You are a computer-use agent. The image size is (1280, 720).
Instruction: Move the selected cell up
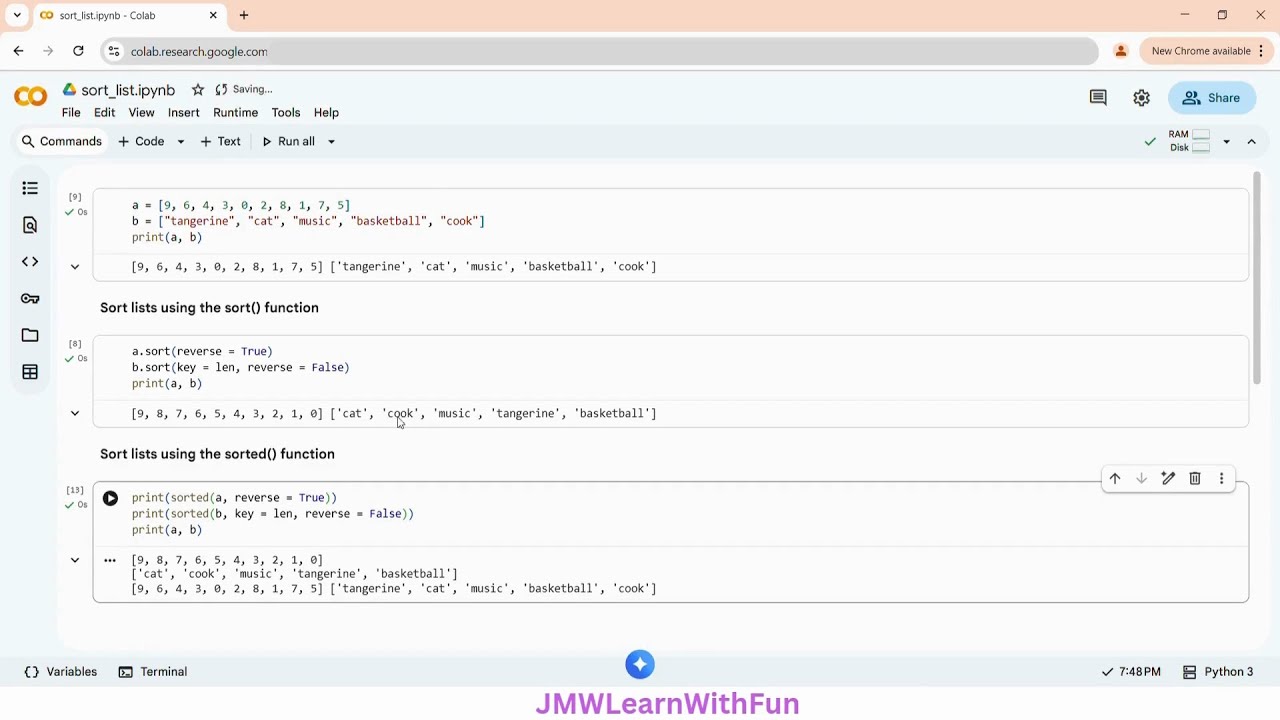(1114, 479)
